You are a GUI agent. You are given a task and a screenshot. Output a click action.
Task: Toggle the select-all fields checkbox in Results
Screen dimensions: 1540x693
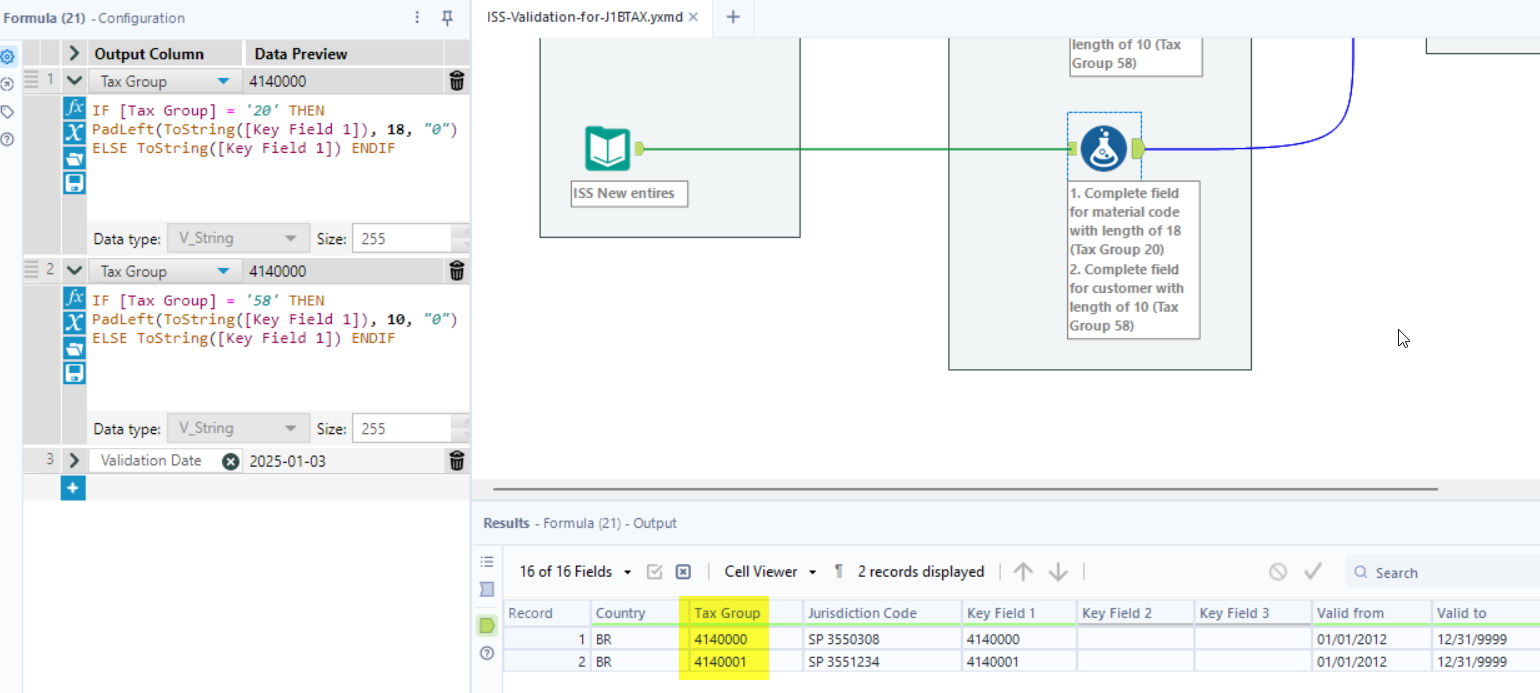pyautogui.click(x=655, y=571)
